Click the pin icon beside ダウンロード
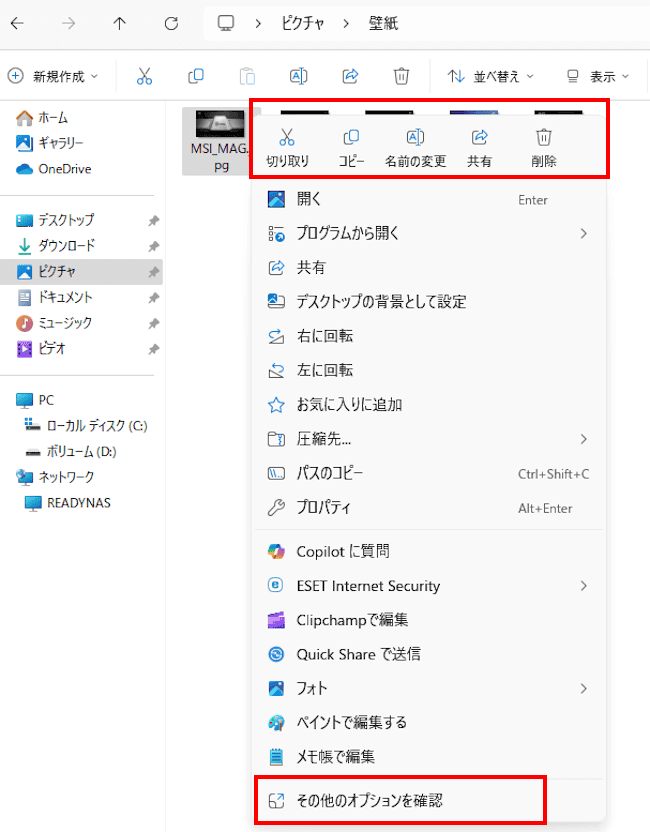The height and width of the screenshot is (832, 650). click(x=153, y=246)
